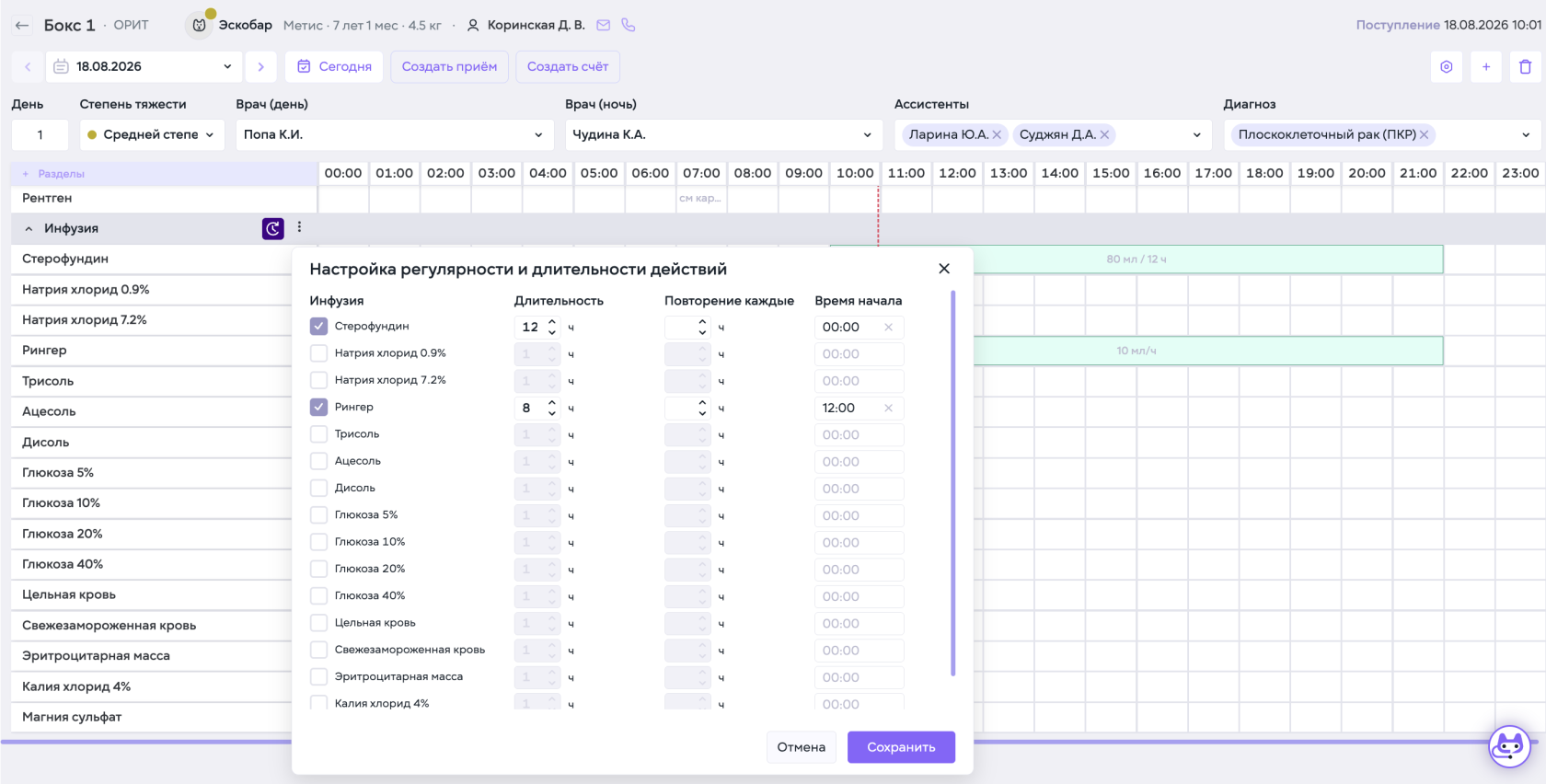Call the owner using the phone icon
Screen dimensions: 1546x784
(629, 26)
